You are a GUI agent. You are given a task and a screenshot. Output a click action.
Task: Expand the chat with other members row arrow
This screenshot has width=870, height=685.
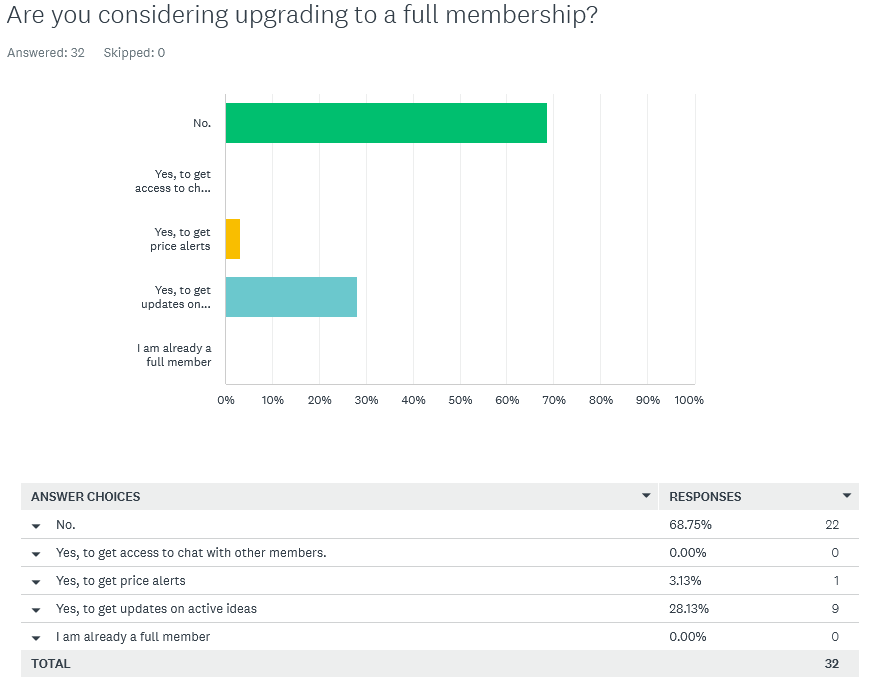37,553
